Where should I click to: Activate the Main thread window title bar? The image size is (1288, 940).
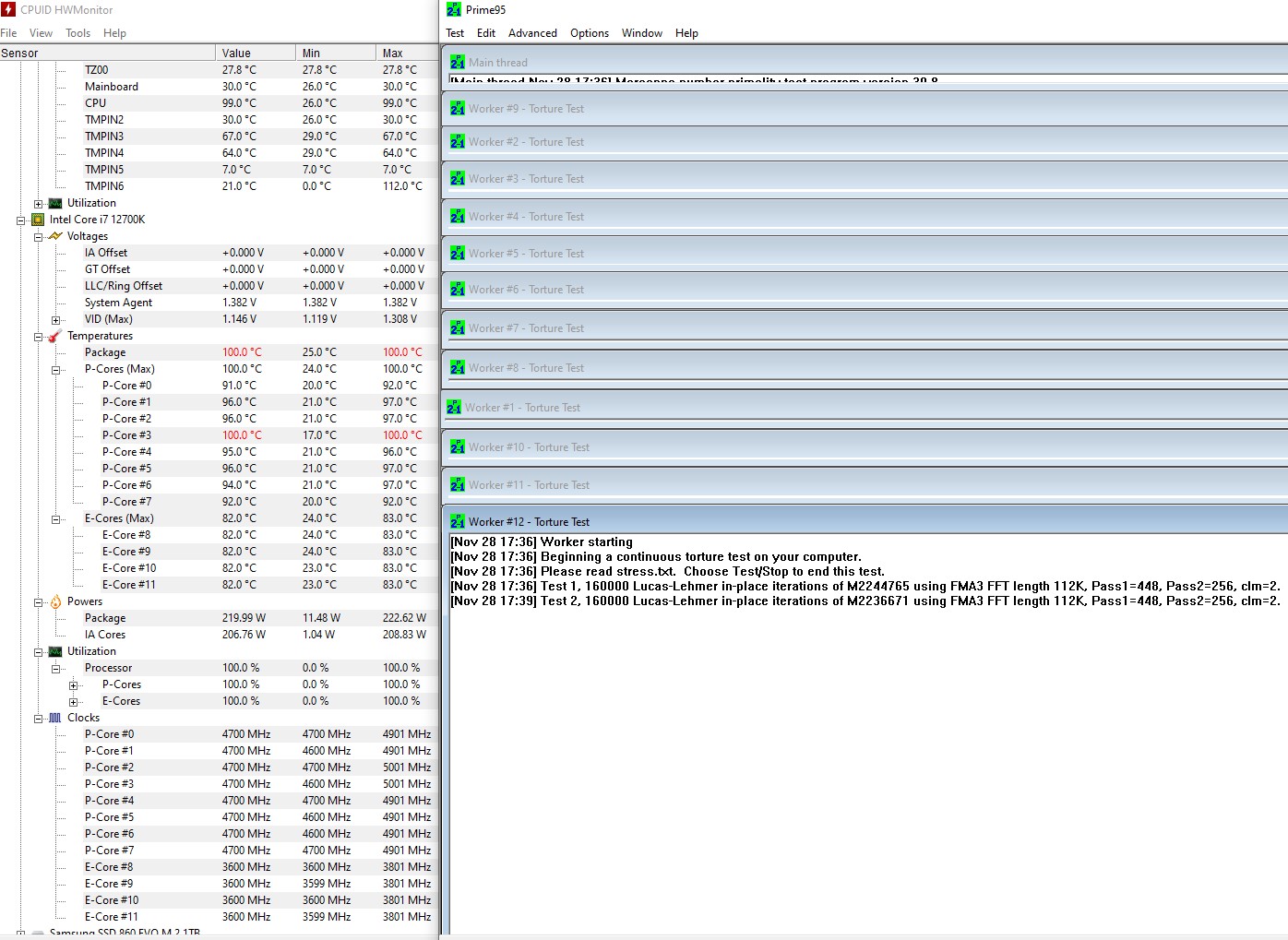[865, 62]
